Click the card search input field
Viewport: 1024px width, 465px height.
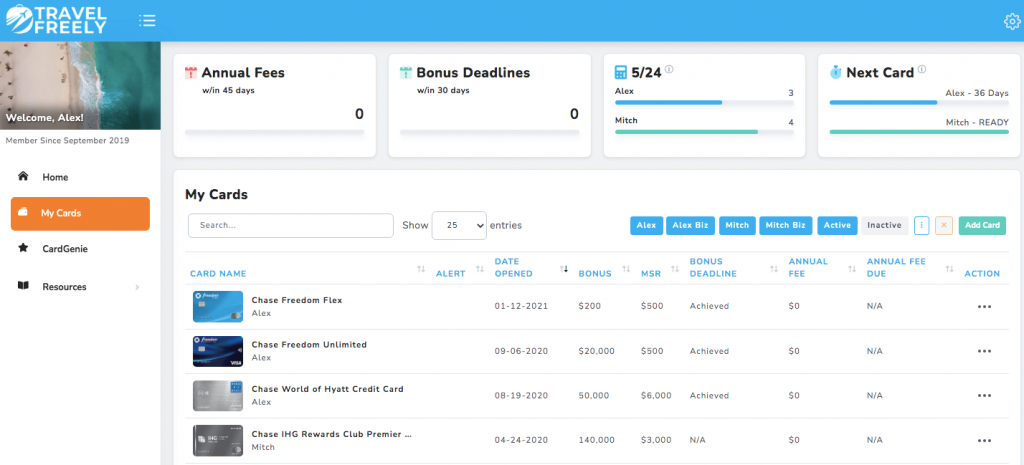click(290, 226)
